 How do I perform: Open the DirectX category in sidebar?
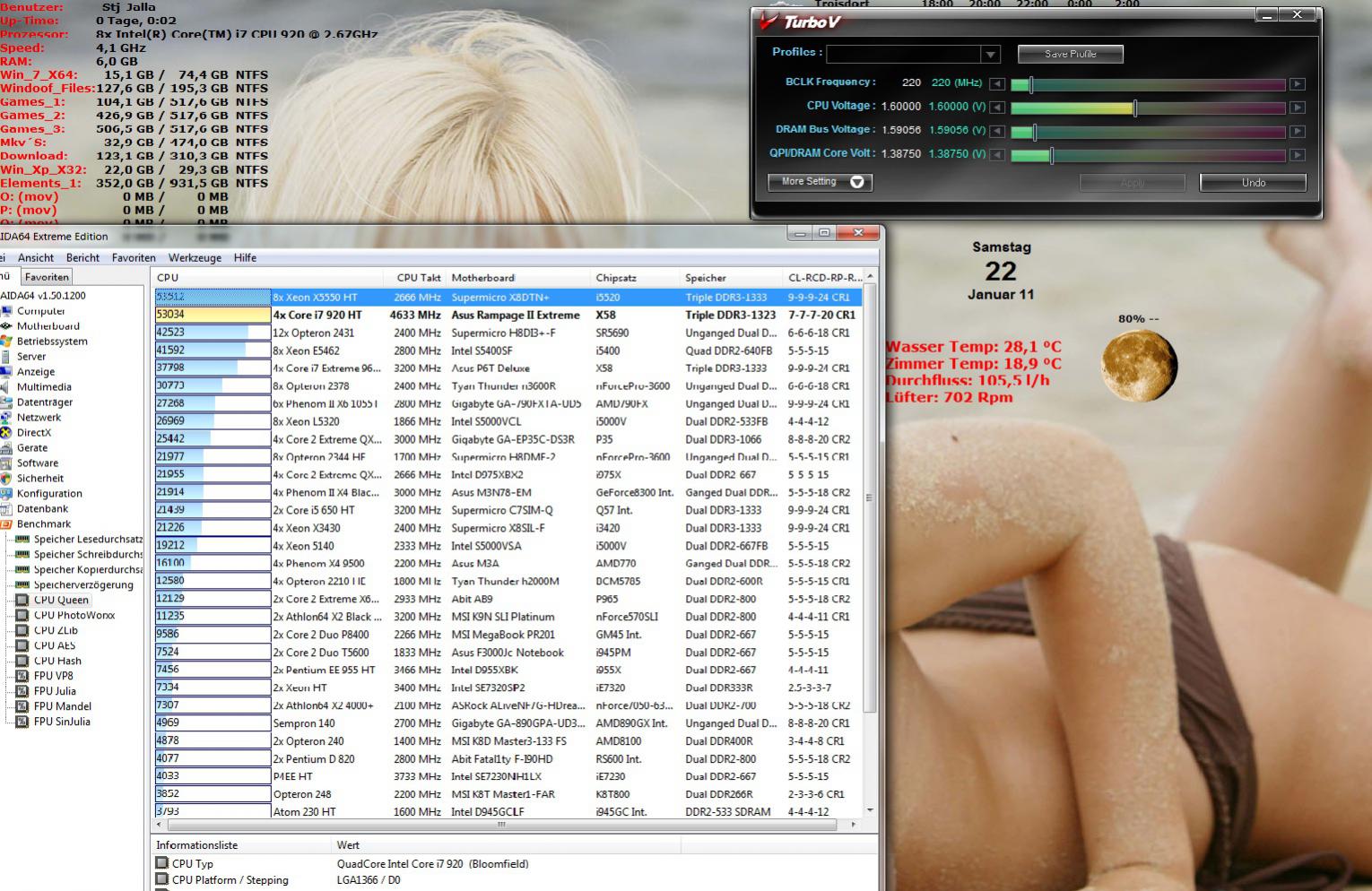33,432
